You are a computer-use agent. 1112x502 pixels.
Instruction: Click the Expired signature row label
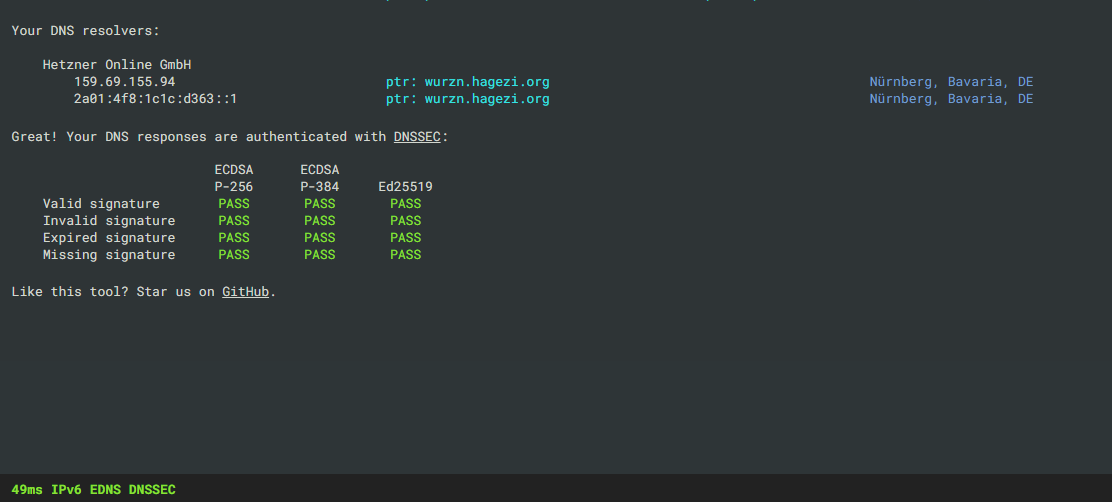click(109, 238)
